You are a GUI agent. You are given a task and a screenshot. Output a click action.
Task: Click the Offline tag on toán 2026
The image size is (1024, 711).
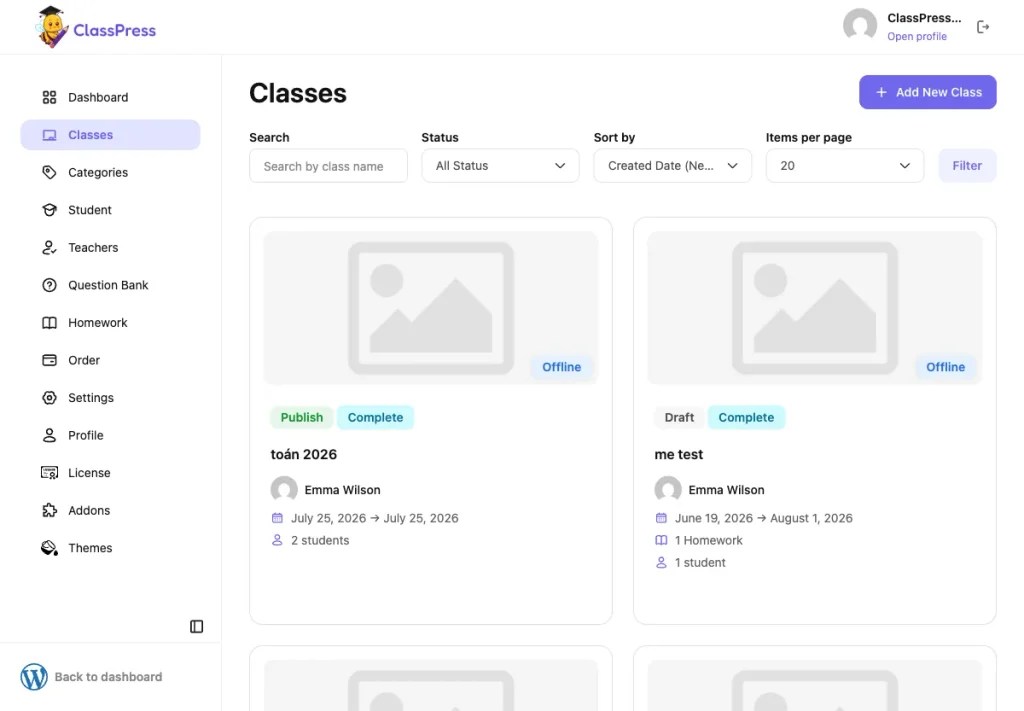(562, 367)
